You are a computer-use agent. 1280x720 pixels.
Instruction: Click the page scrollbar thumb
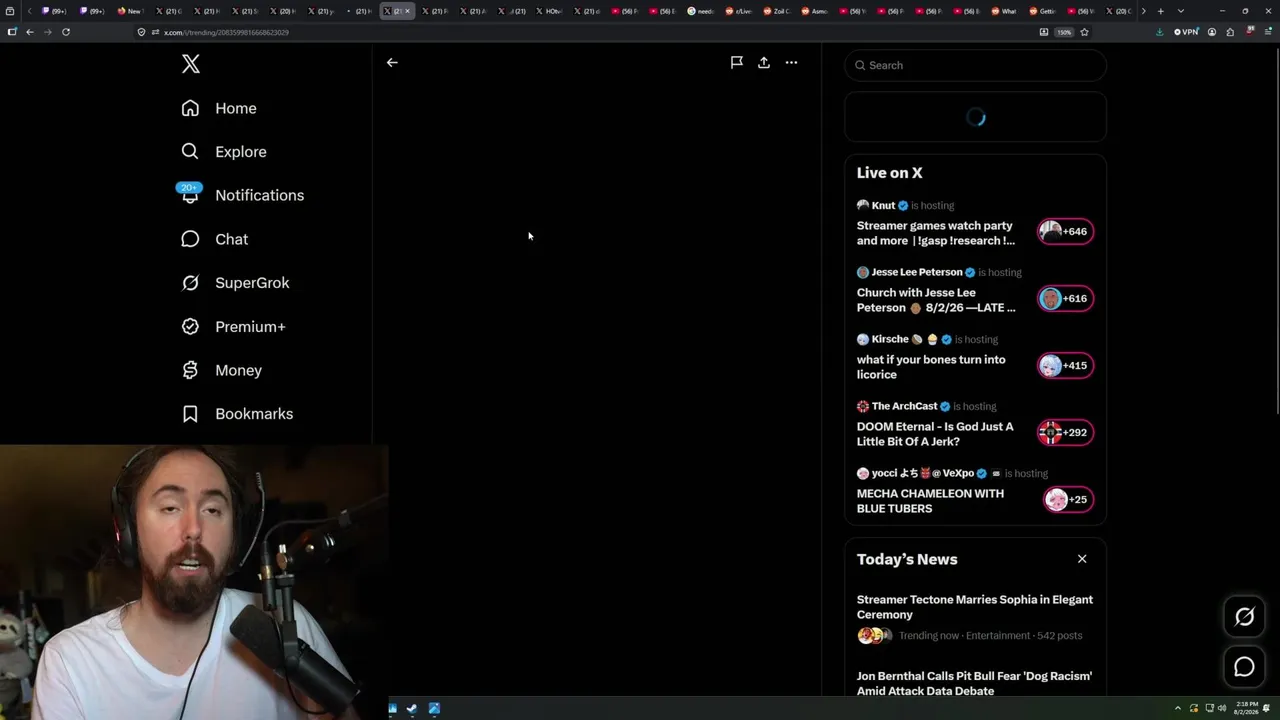1276,230
